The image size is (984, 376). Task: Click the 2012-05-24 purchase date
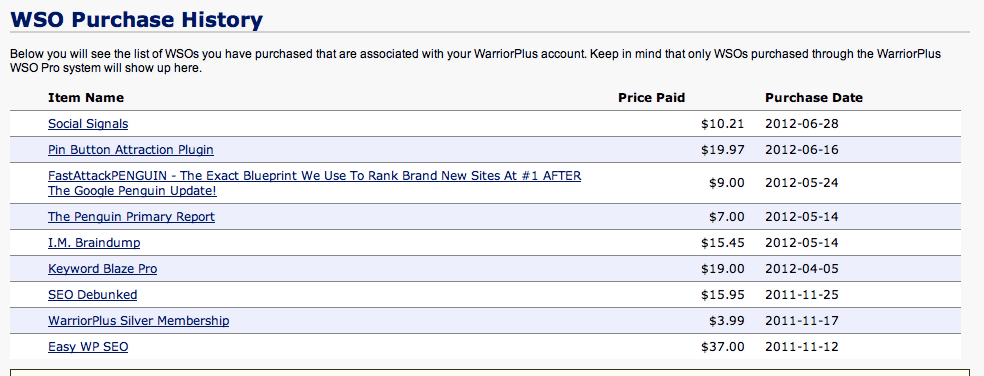[802, 183]
